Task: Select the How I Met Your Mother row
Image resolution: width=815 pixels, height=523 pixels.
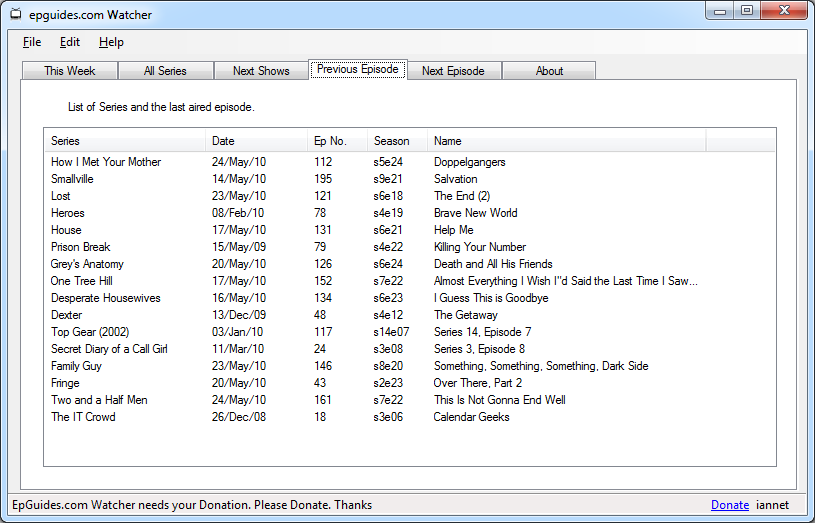Action: click(106, 162)
